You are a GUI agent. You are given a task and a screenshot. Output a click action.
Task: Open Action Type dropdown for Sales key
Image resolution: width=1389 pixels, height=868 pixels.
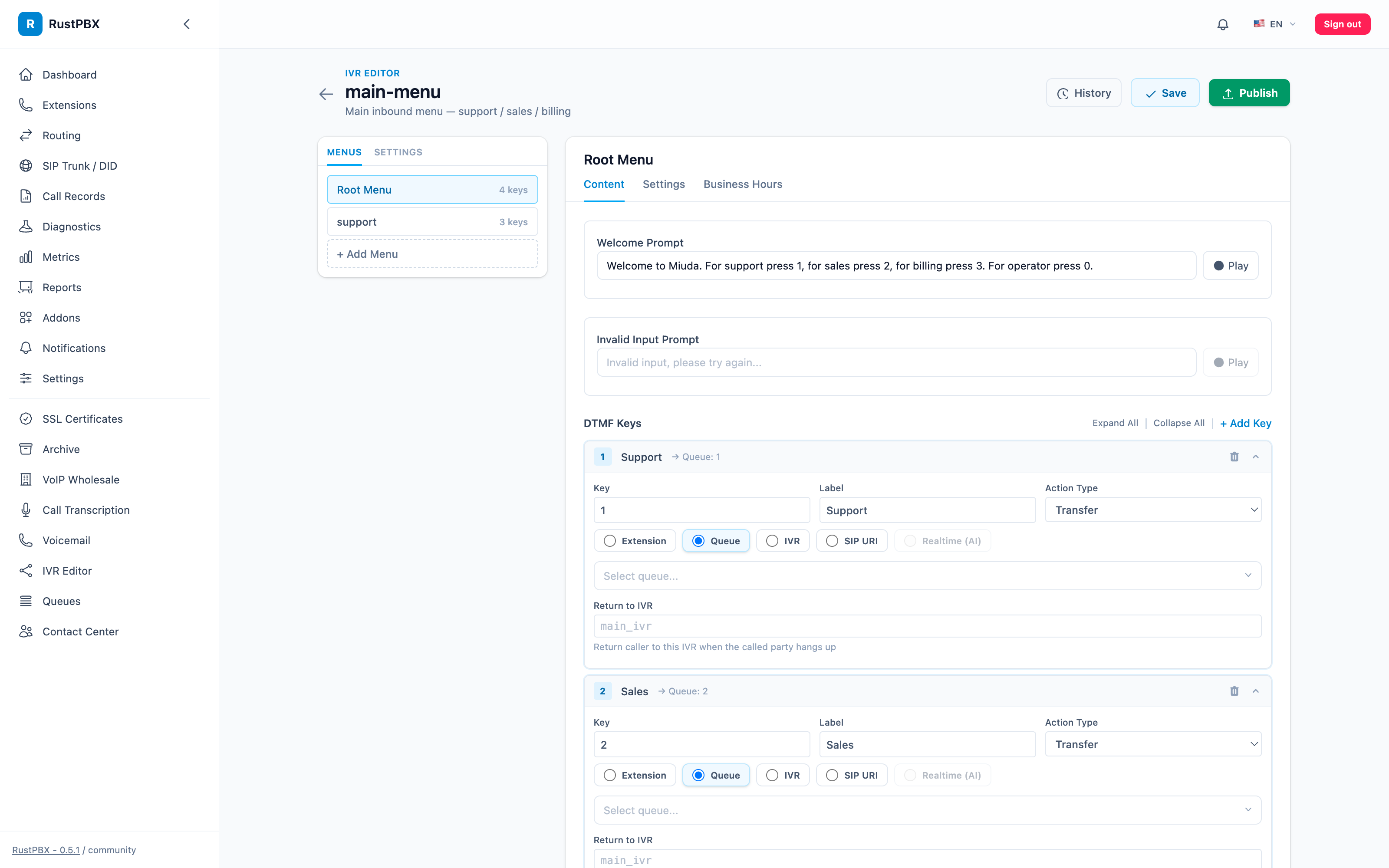click(1153, 744)
